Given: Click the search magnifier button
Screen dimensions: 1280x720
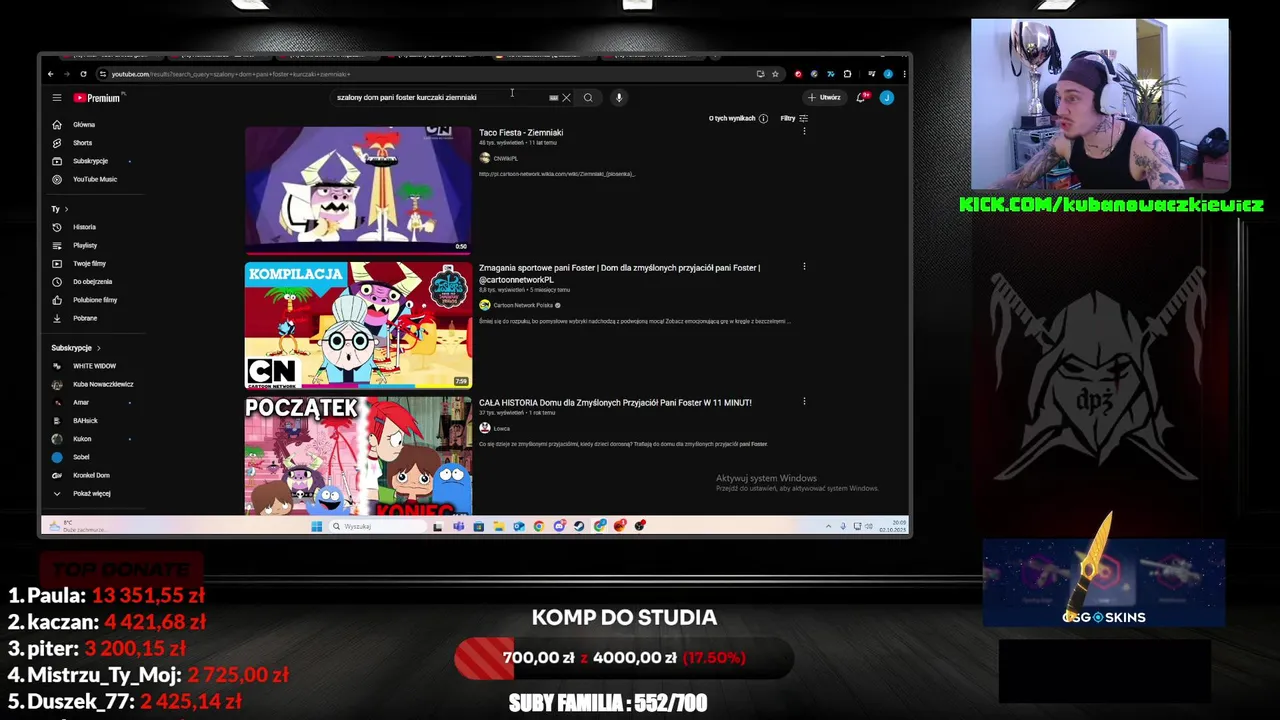Looking at the screenshot, I should coord(588,98).
